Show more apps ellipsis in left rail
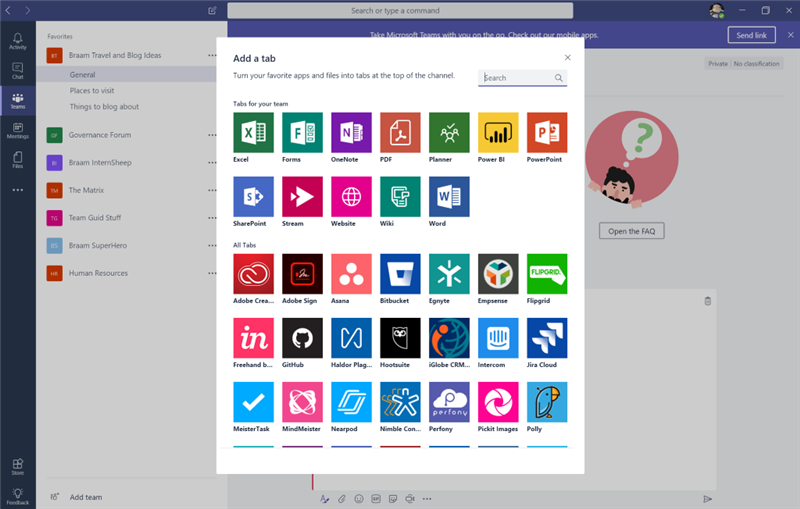Viewport: 800px width, 509px height. point(18,190)
